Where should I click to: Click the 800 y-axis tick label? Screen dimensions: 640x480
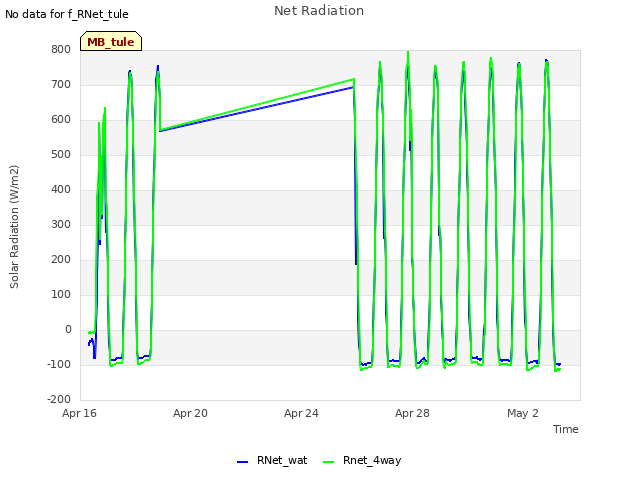point(61,50)
